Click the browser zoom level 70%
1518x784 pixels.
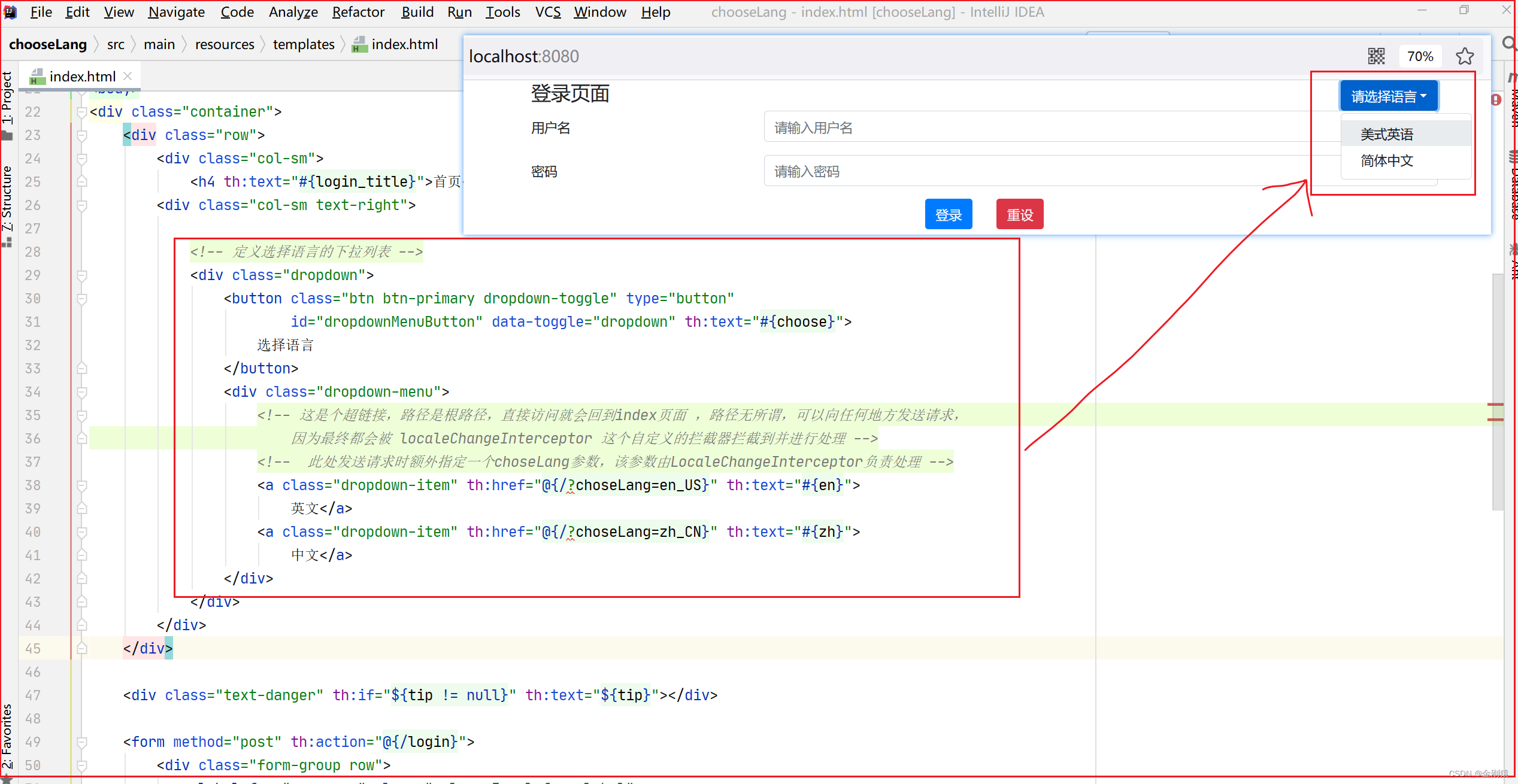(x=1421, y=56)
